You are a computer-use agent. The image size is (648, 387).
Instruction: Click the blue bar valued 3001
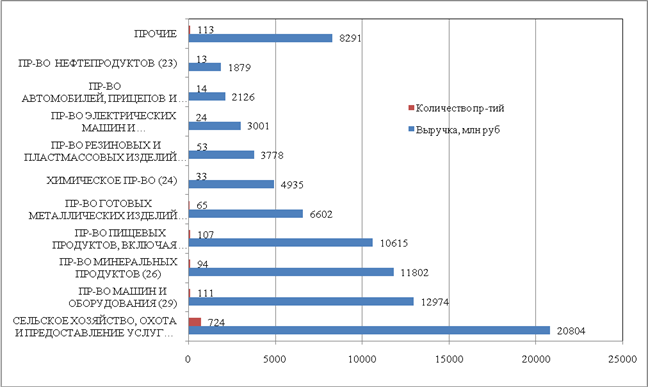point(214,126)
